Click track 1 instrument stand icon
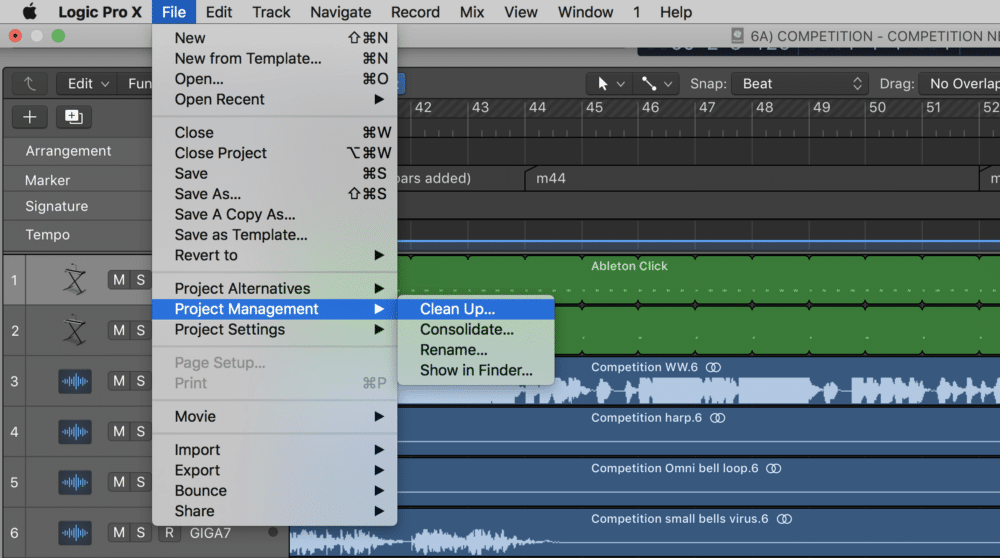Viewport: 1000px width, 558px height. tap(75, 280)
